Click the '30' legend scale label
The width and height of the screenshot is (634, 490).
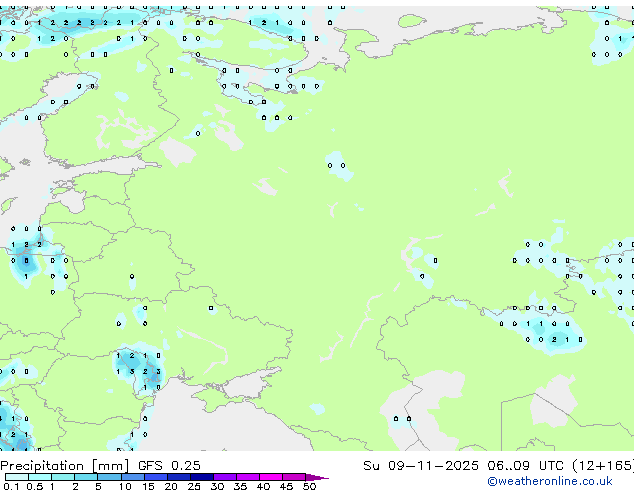coord(217,486)
